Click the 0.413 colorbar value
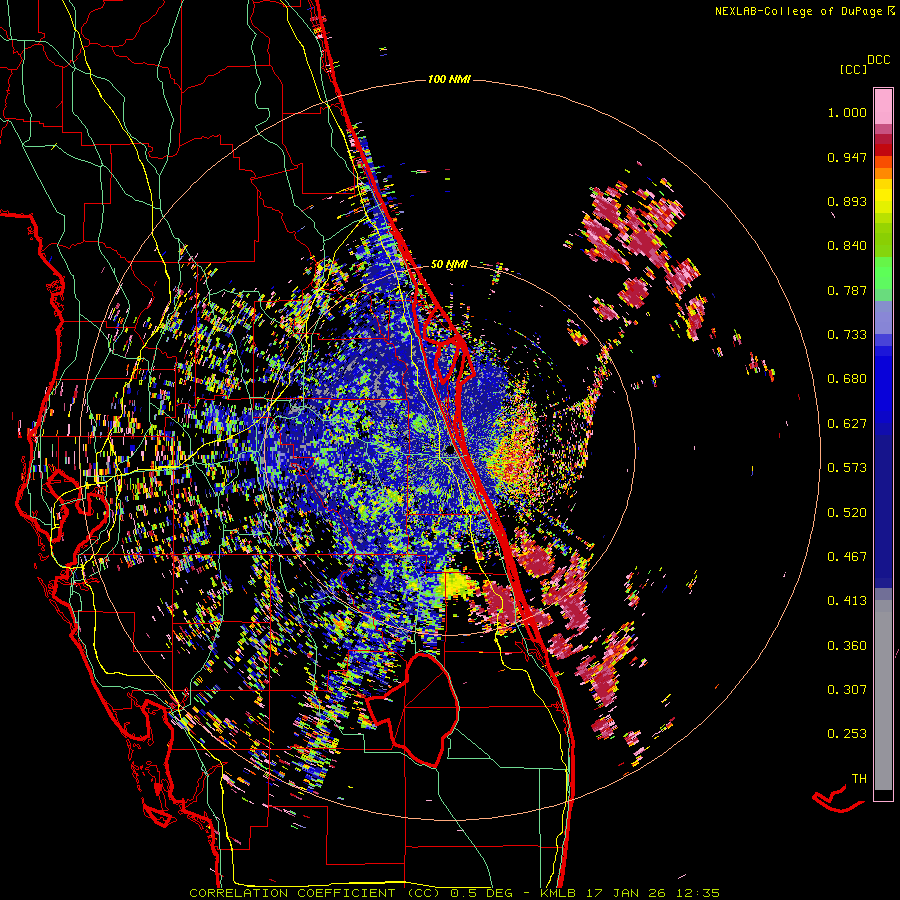900x900 pixels. (847, 601)
